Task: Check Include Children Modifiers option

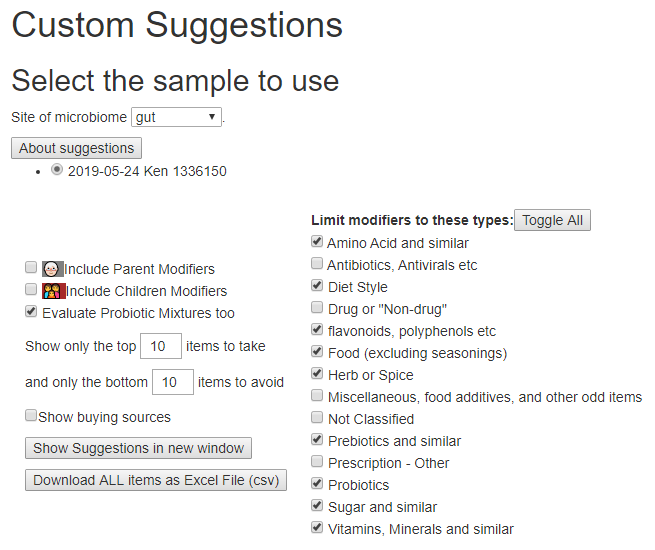Action: (x=32, y=290)
